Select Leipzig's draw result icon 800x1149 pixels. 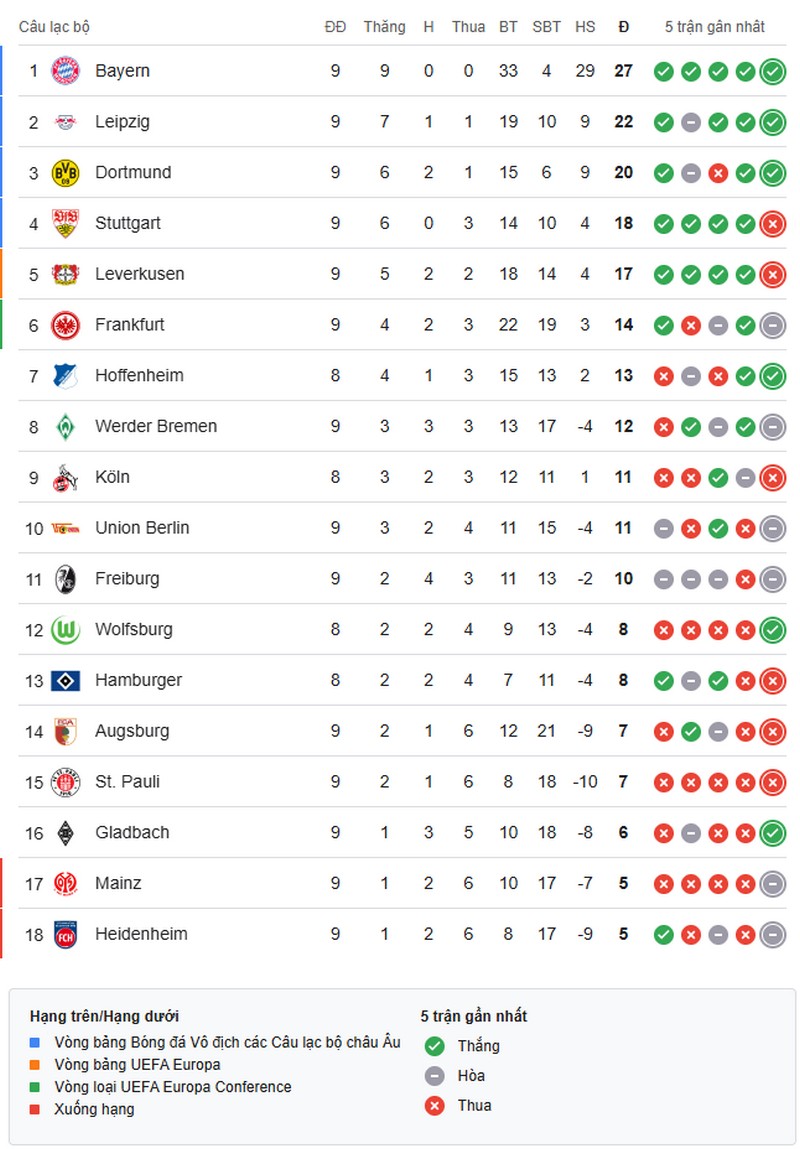(690, 121)
